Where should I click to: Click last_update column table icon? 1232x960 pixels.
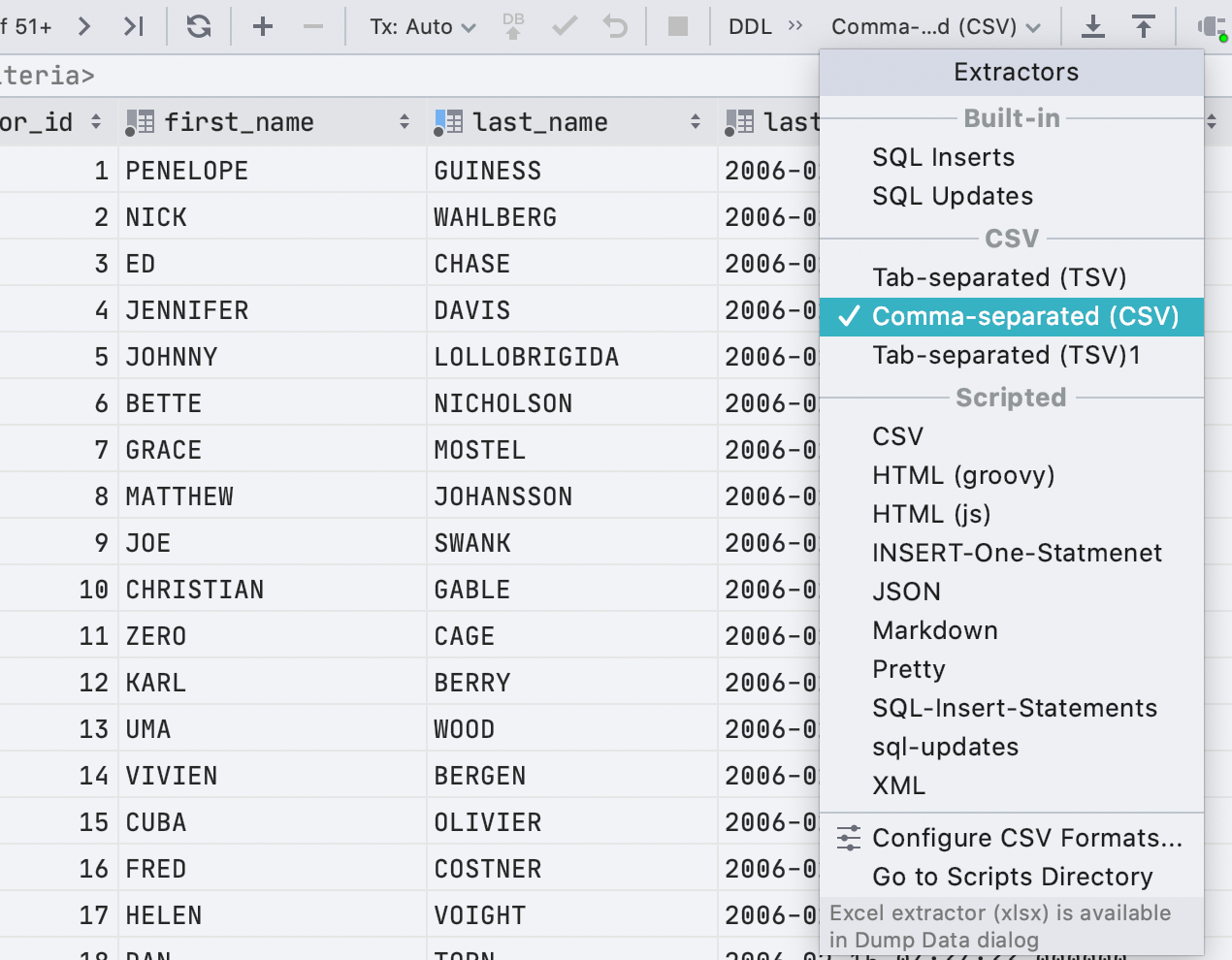[739, 122]
